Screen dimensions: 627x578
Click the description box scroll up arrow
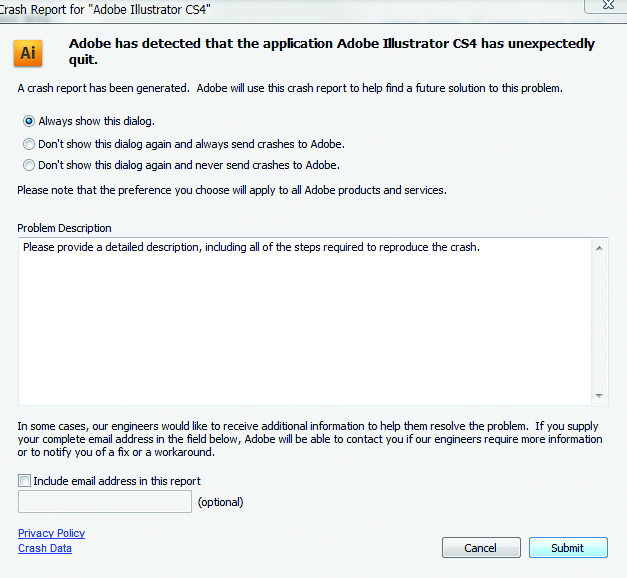click(x=600, y=247)
